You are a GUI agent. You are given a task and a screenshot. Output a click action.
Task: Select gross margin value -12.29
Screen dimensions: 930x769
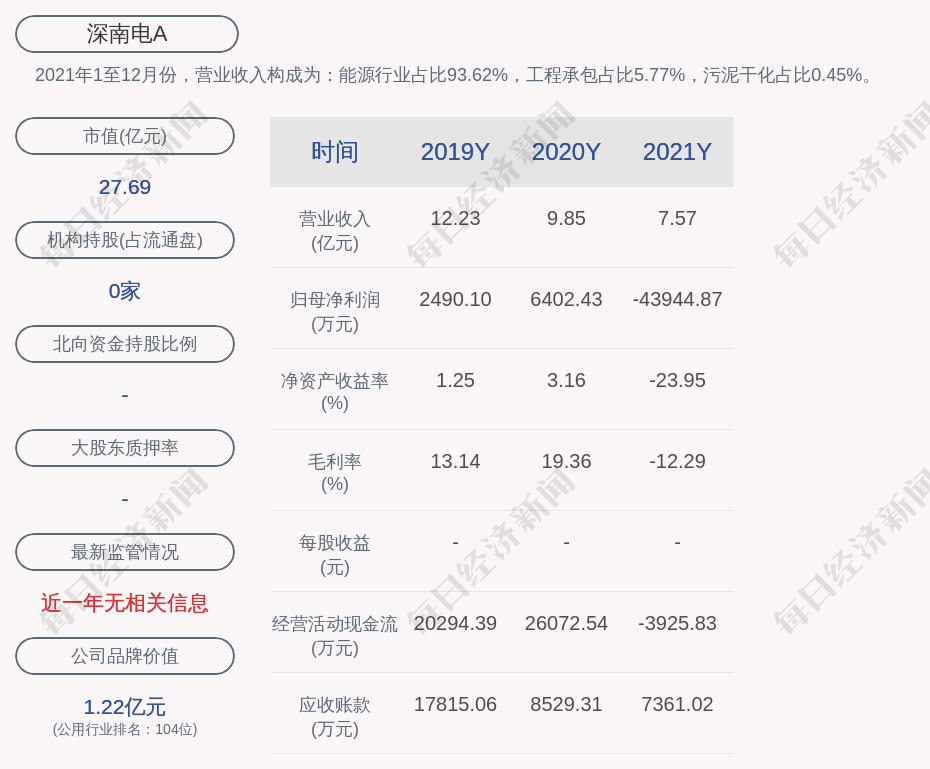[677, 461]
